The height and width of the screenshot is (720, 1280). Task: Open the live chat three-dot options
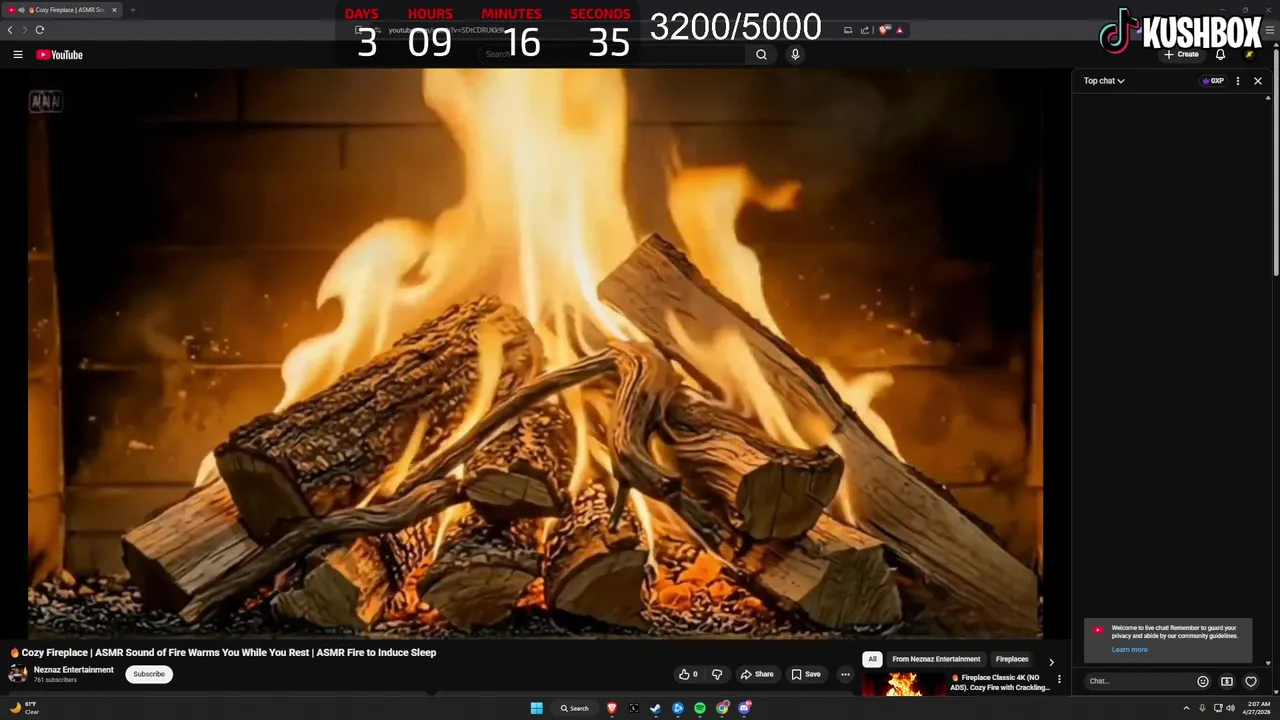(x=1238, y=81)
